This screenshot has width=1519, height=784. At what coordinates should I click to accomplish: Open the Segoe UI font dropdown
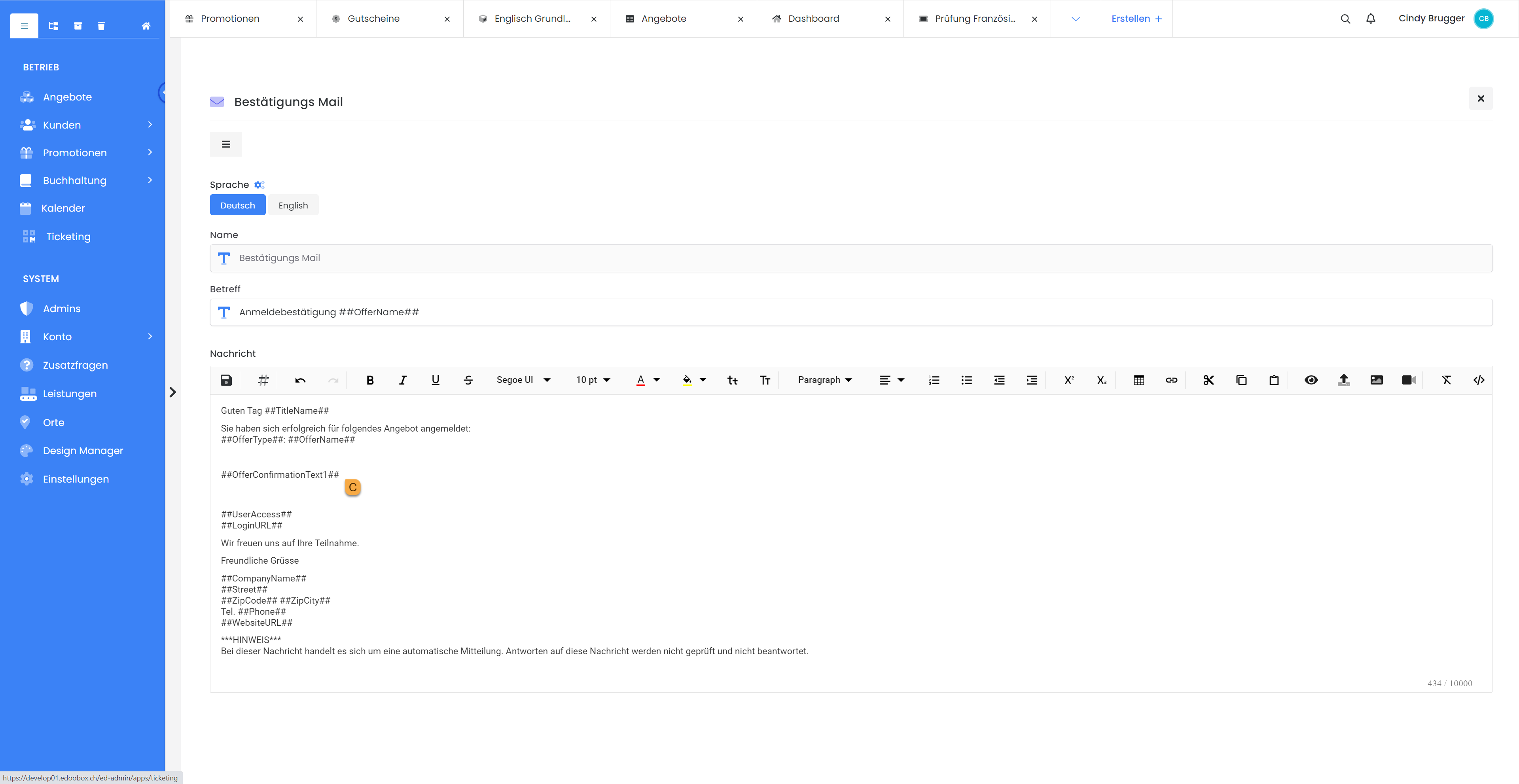(523, 380)
